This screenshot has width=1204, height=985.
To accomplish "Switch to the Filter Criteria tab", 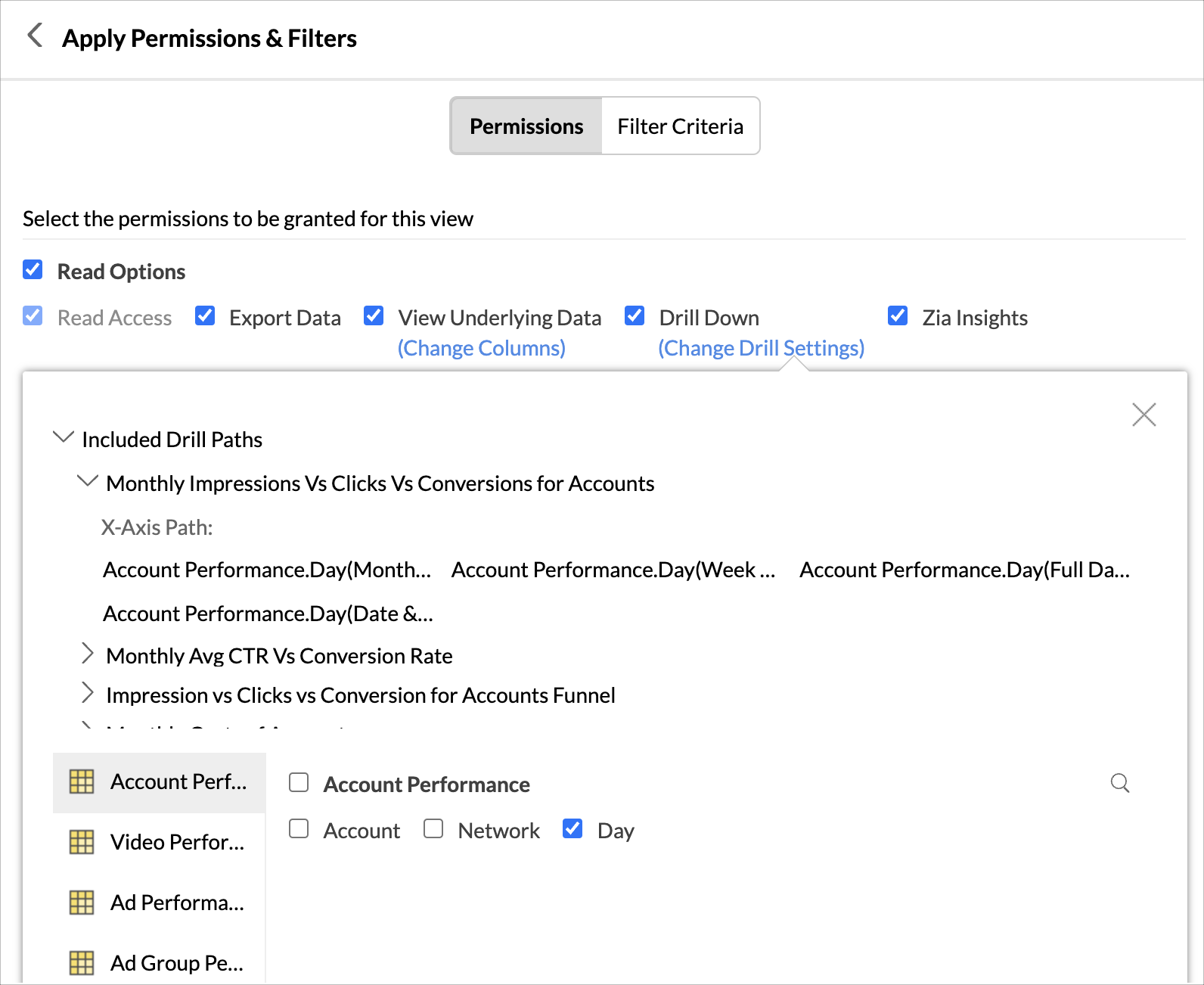I will point(680,126).
